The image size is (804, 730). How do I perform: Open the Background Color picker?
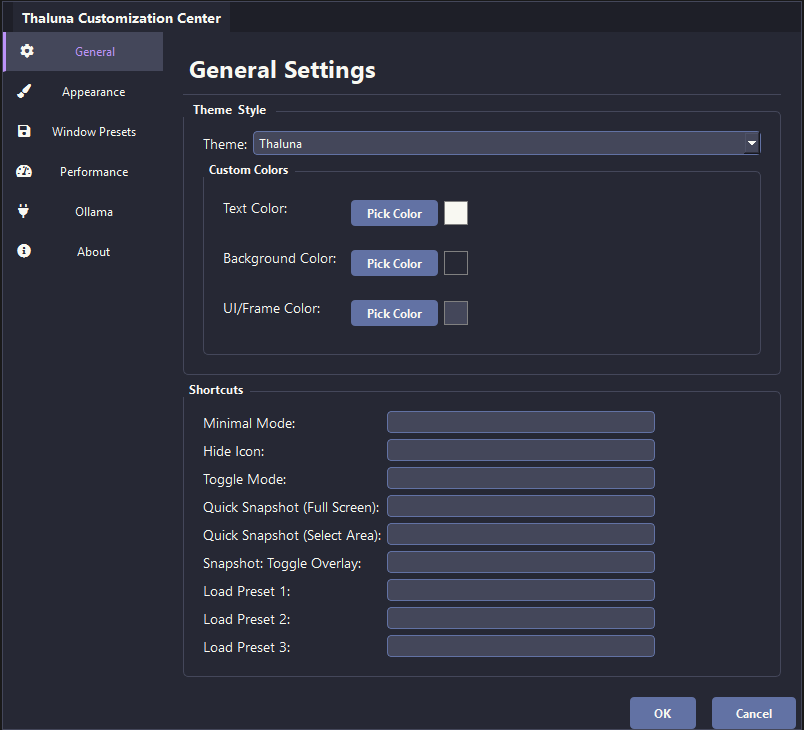(394, 263)
